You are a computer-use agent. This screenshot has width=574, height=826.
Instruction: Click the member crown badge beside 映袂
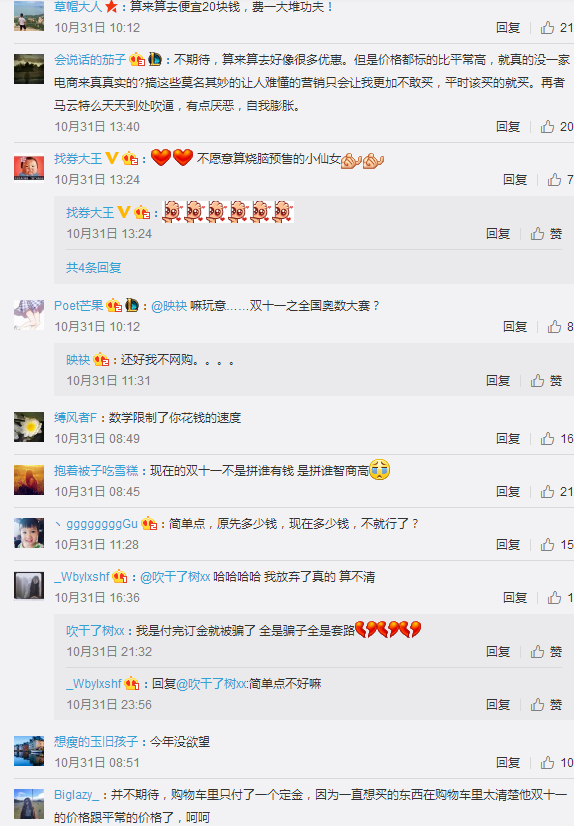[x=101, y=360]
